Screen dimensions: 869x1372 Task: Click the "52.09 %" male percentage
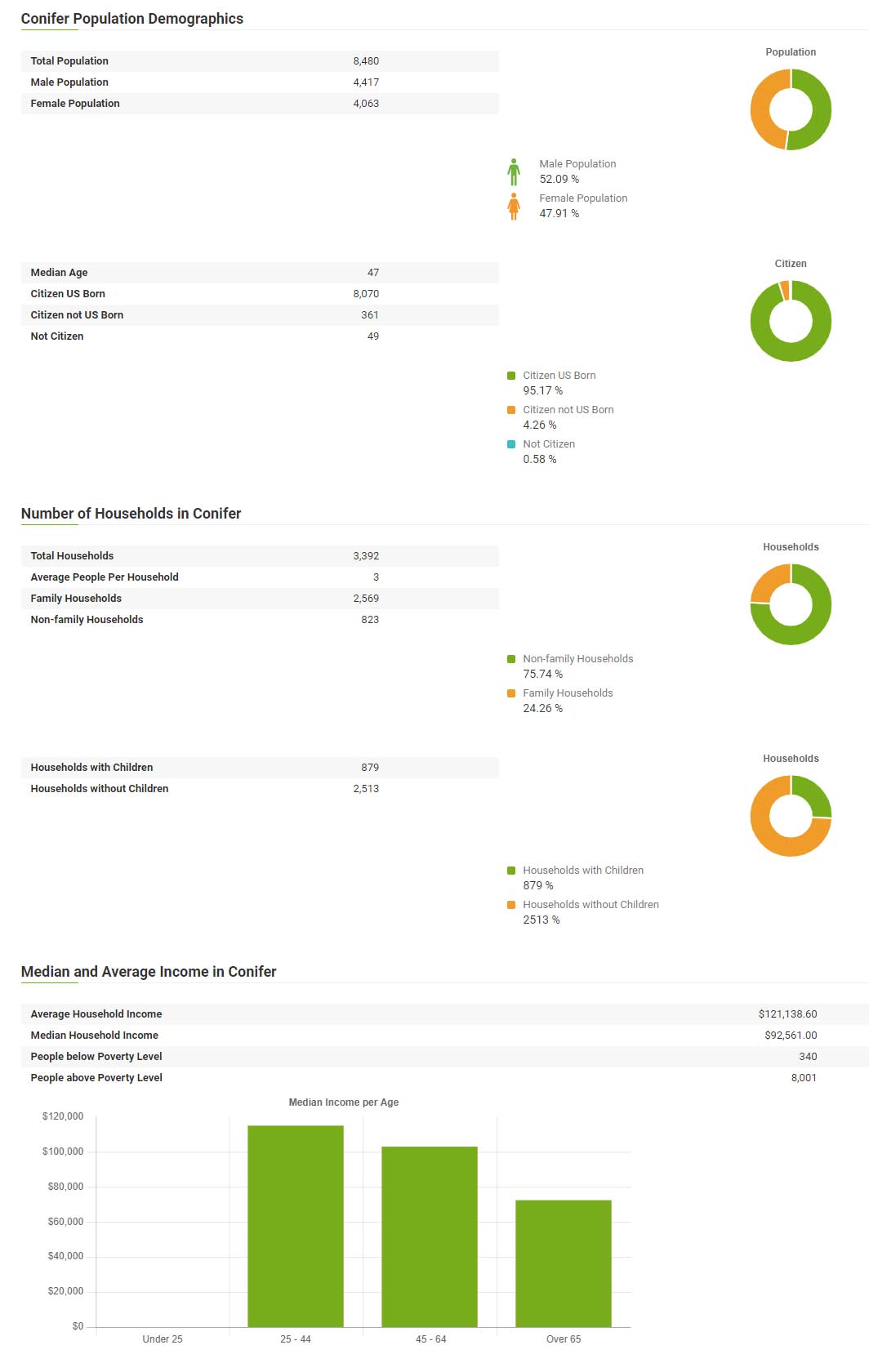coord(559,180)
